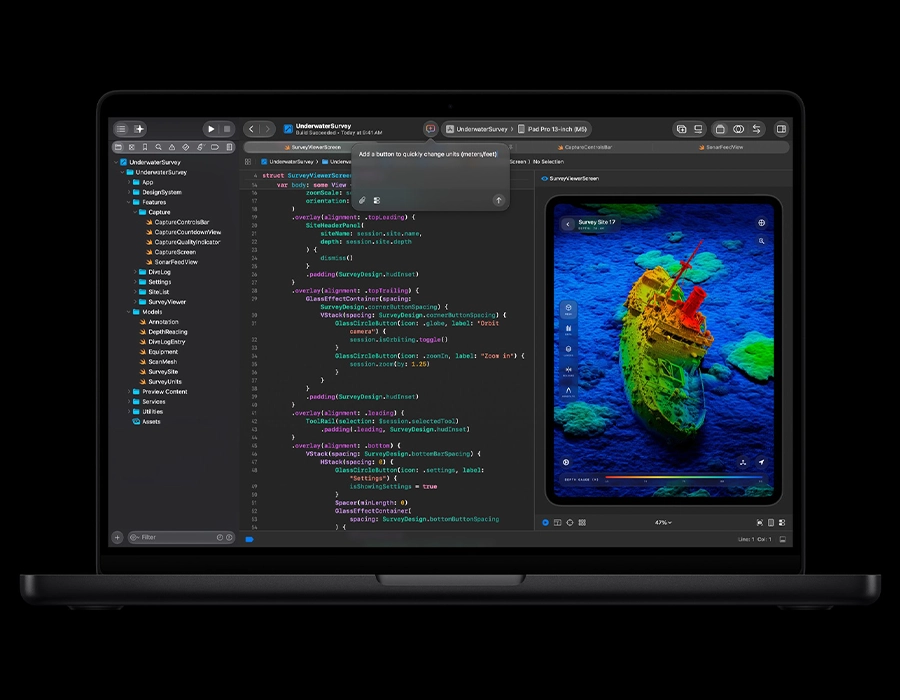Toggle the navigator sidebar
The image size is (900, 700).
pyautogui.click(x=121, y=129)
